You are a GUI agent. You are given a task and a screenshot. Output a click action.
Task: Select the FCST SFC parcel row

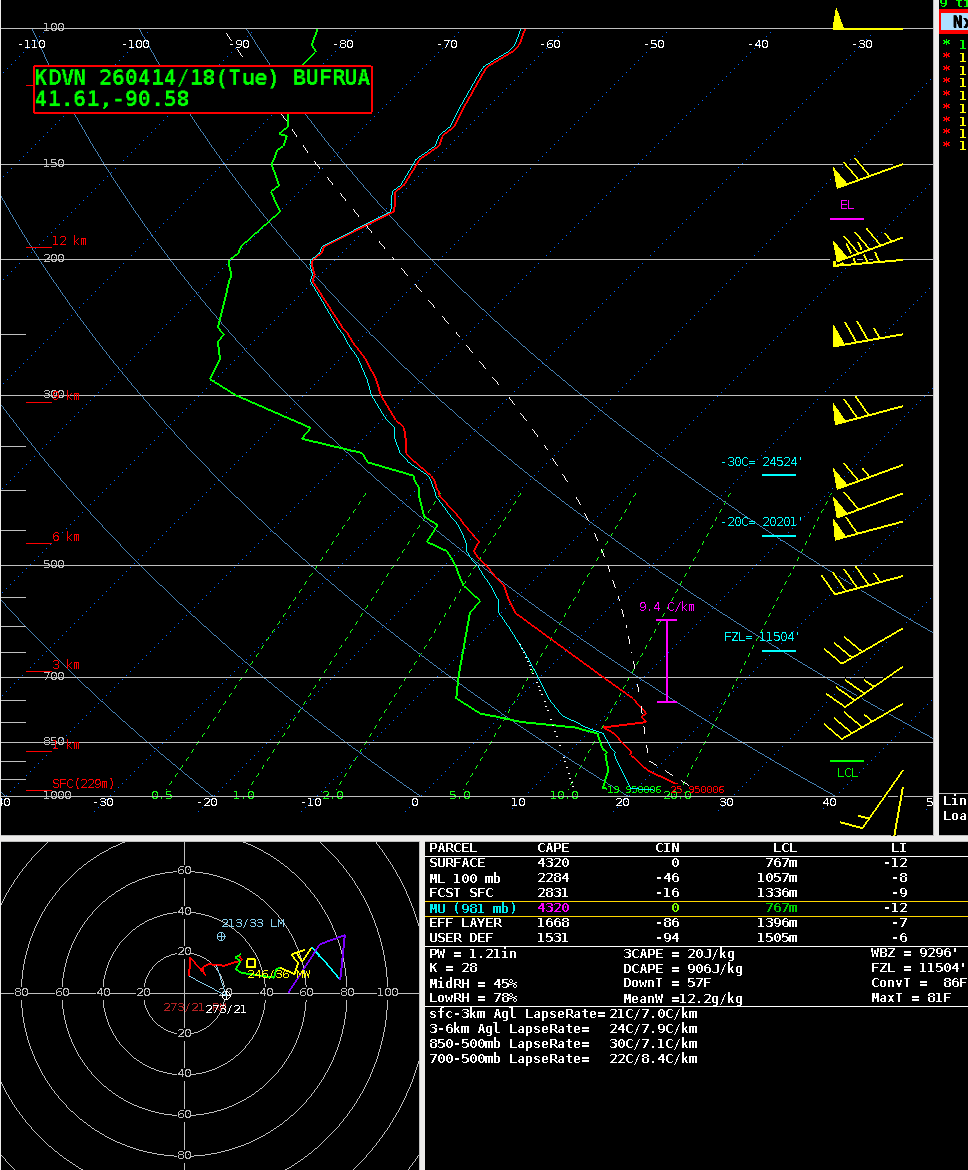pos(696,893)
